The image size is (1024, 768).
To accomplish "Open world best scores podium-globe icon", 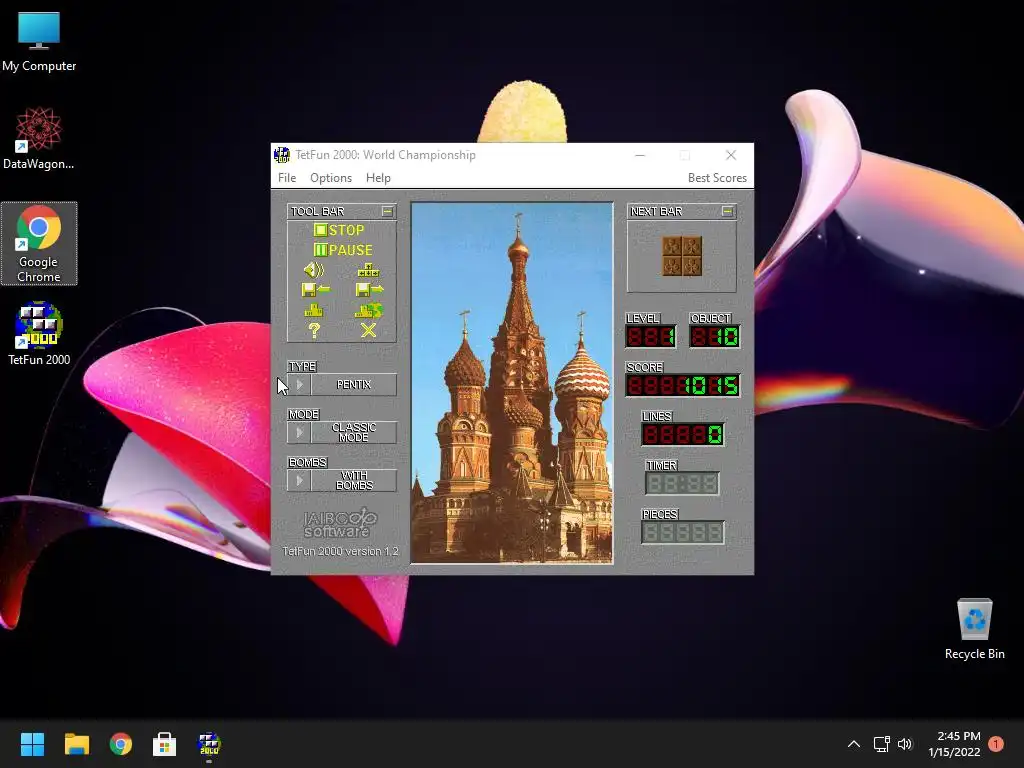I will pyautogui.click(x=369, y=310).
